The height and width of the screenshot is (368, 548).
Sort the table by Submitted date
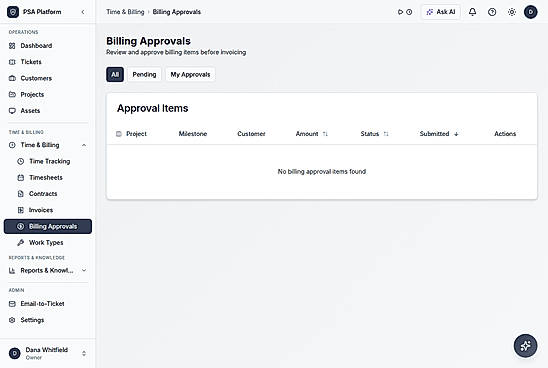pyautogui.click(x=439, y=134)
